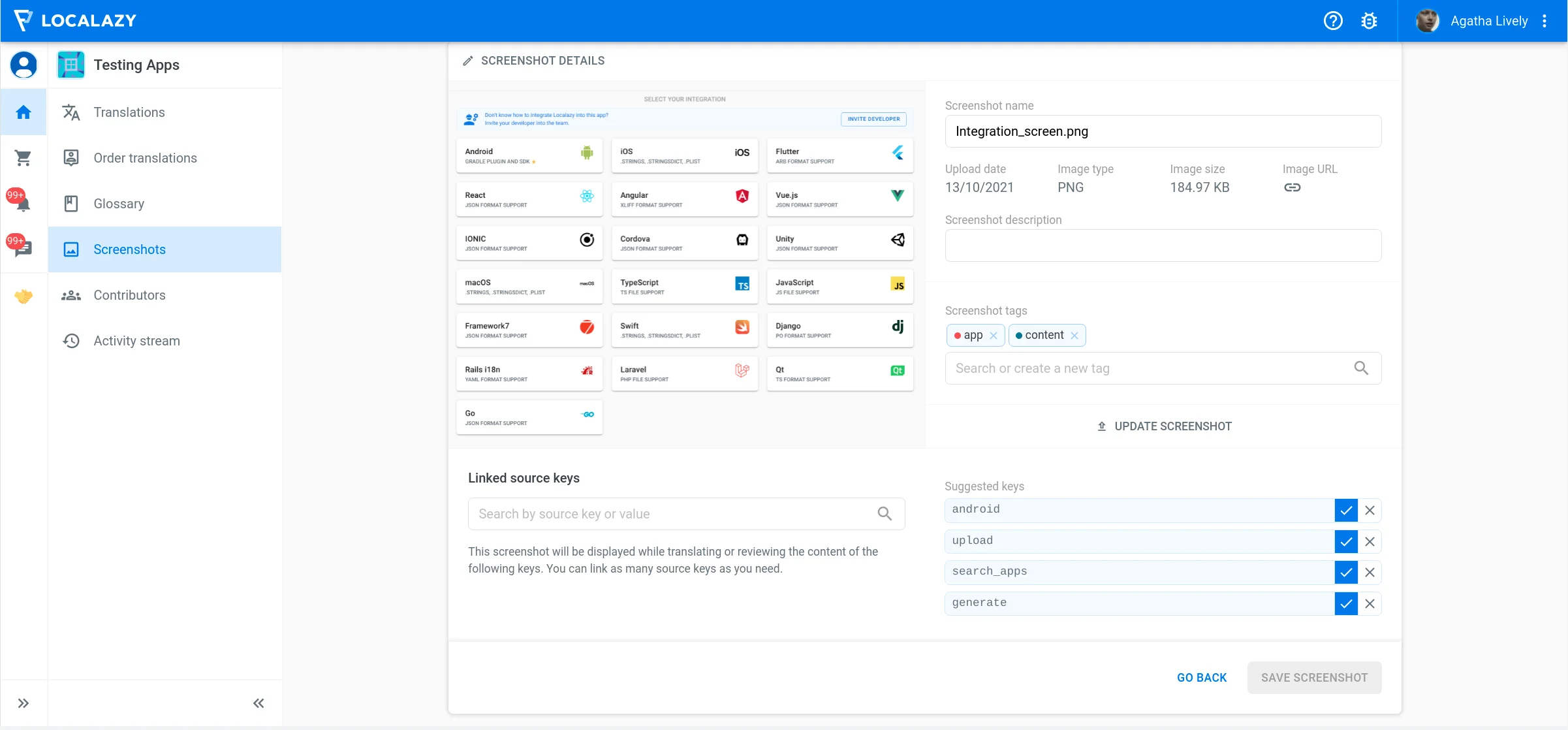Image resolution: width=1568 pixels, height=730 pixels.
Task: Open the Activity stream section
Action: click(136, 340)
